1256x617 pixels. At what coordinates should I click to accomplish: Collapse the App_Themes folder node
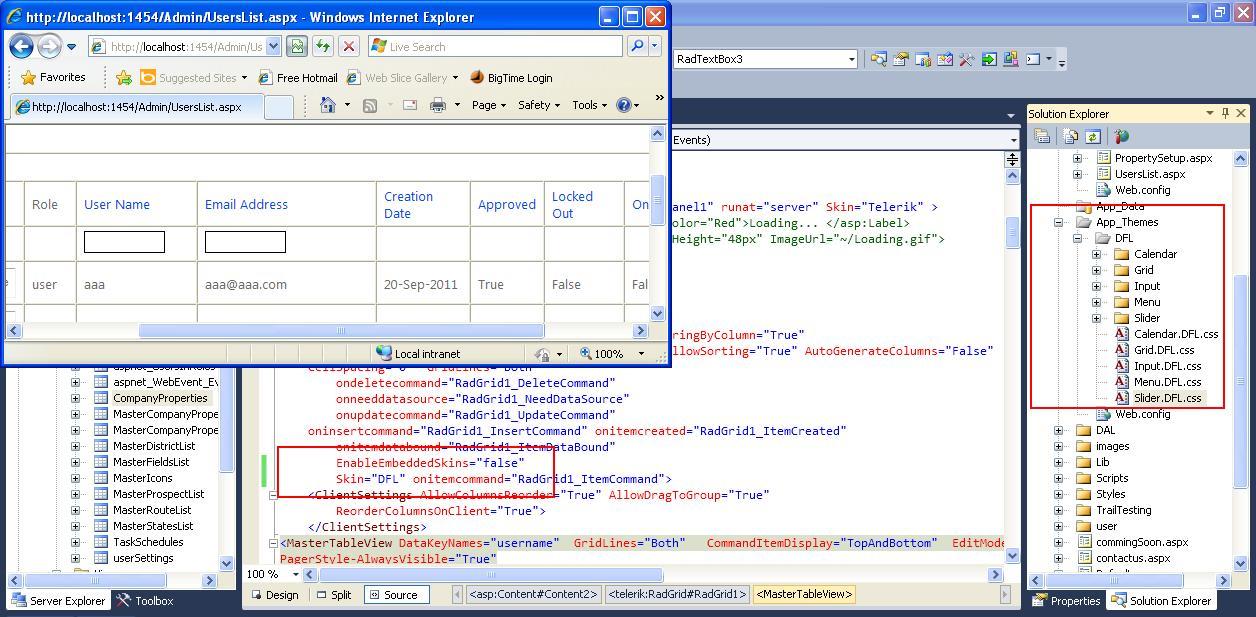pyautogui.click(x=1059, y=222)
